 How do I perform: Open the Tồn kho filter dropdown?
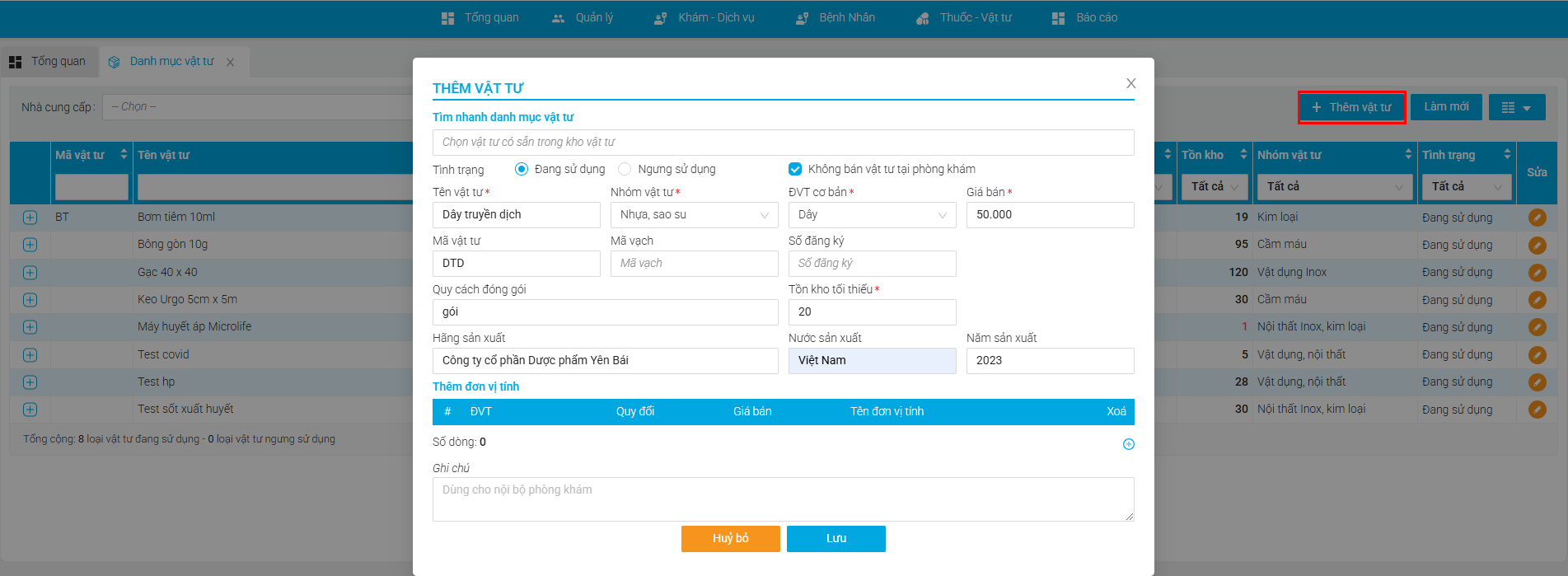tap(1215, 187)
